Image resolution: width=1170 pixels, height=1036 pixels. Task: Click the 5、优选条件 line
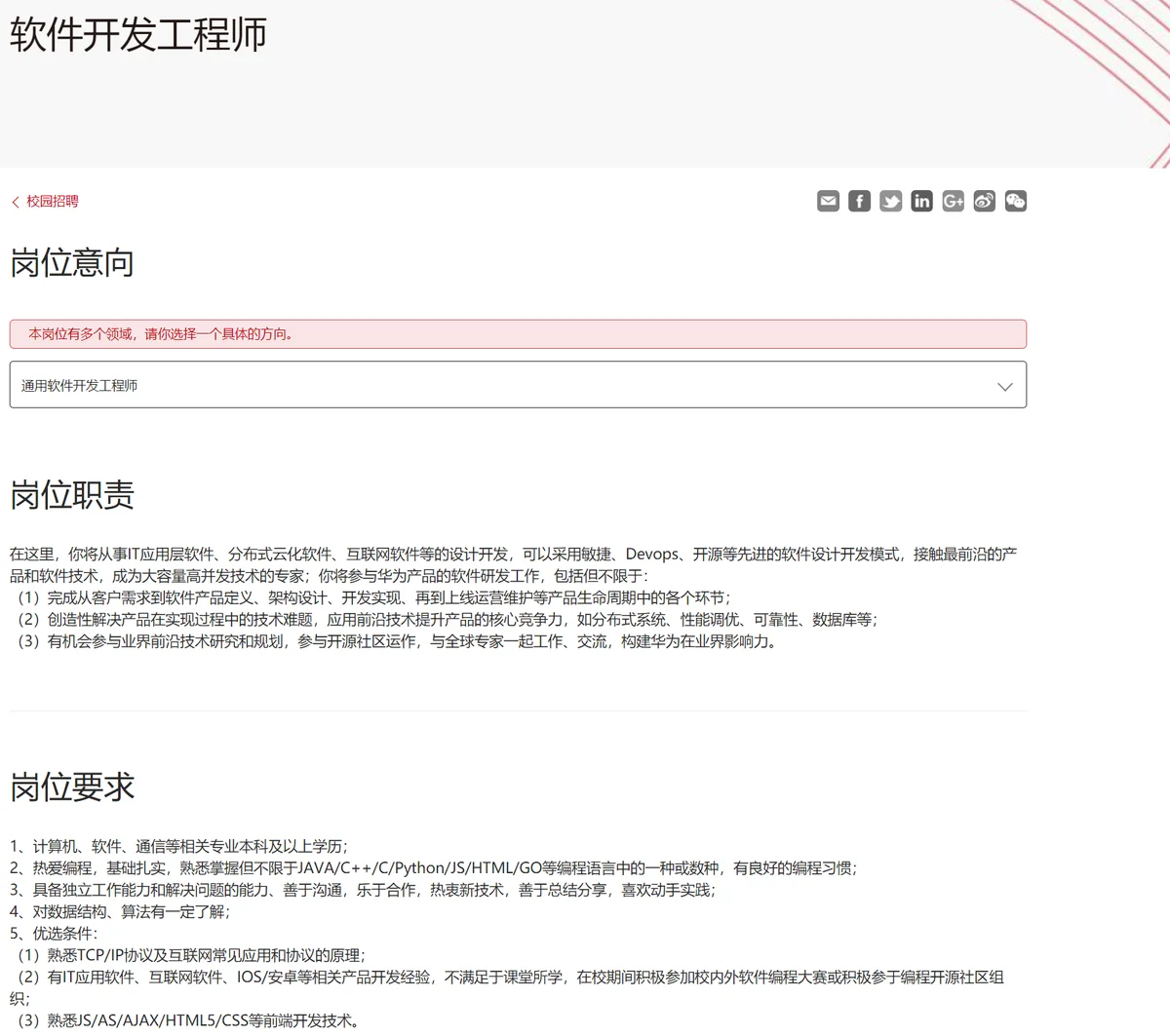[x=54, y=934]
